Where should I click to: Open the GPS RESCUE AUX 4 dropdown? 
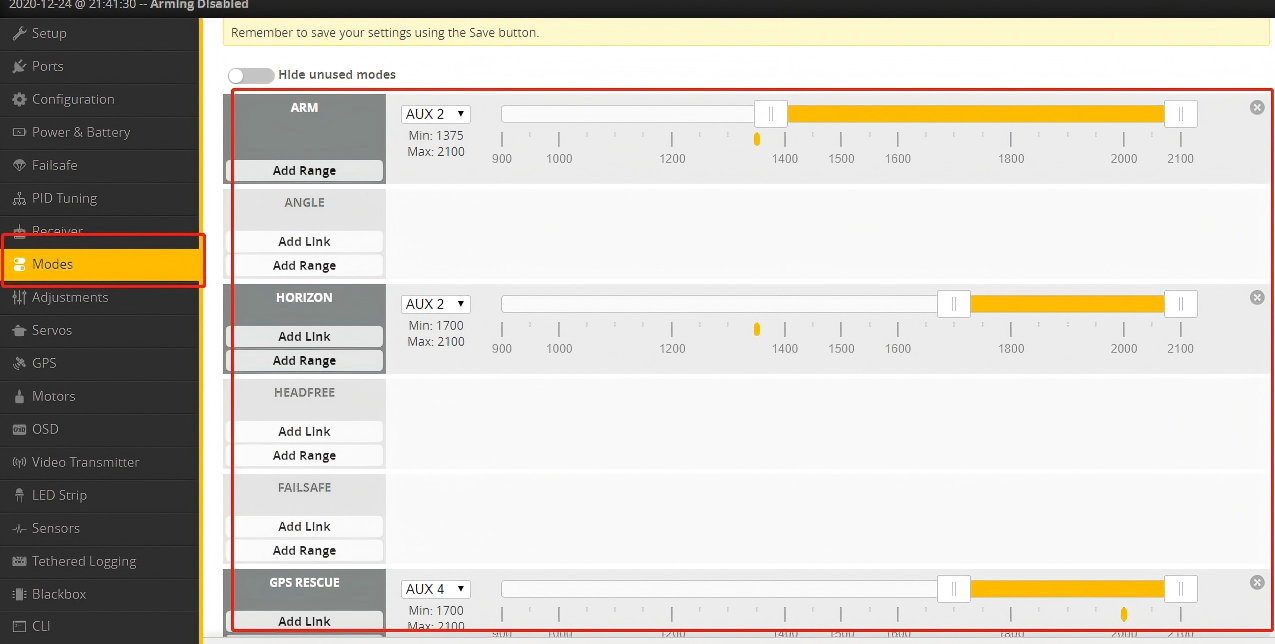pos(436,589)
